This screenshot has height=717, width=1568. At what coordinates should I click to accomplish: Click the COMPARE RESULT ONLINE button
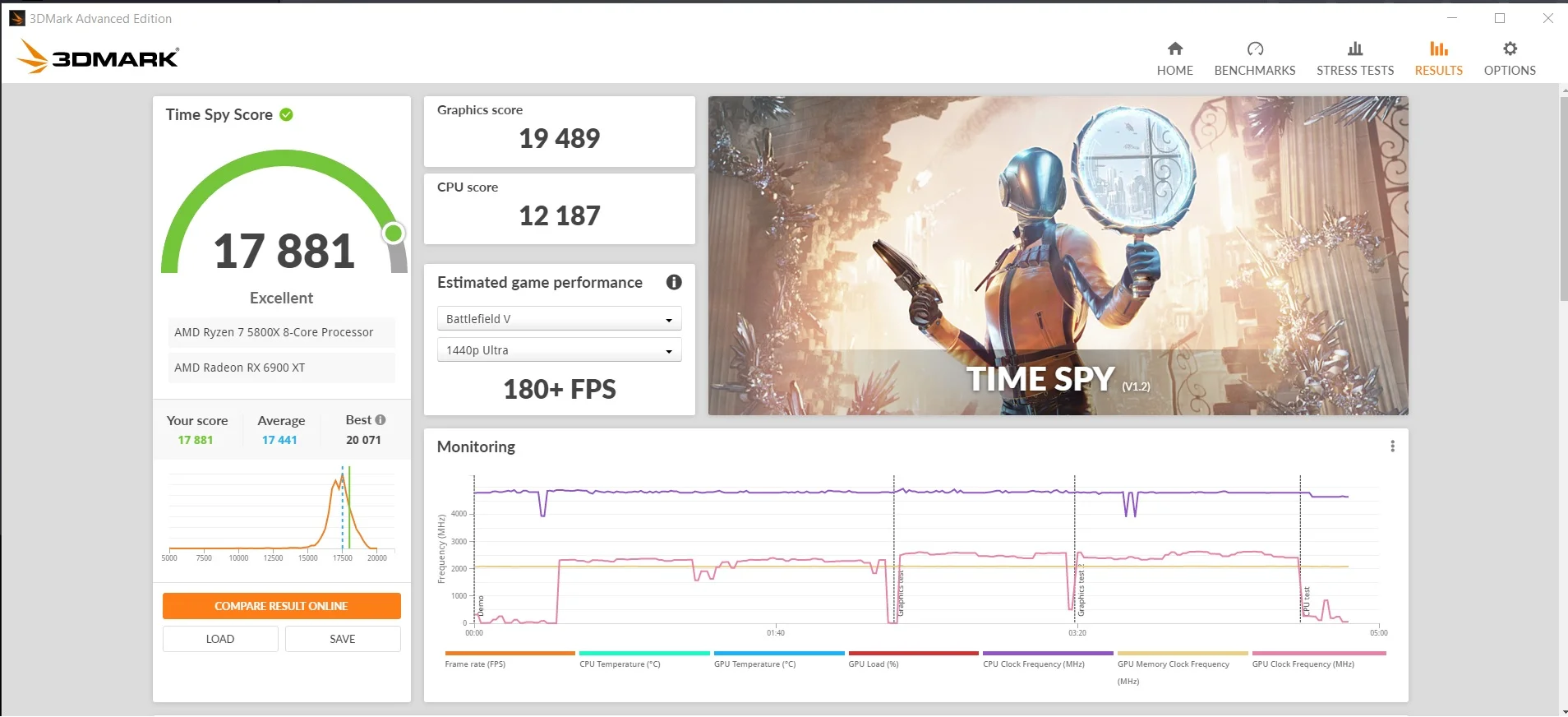(282, 606)
